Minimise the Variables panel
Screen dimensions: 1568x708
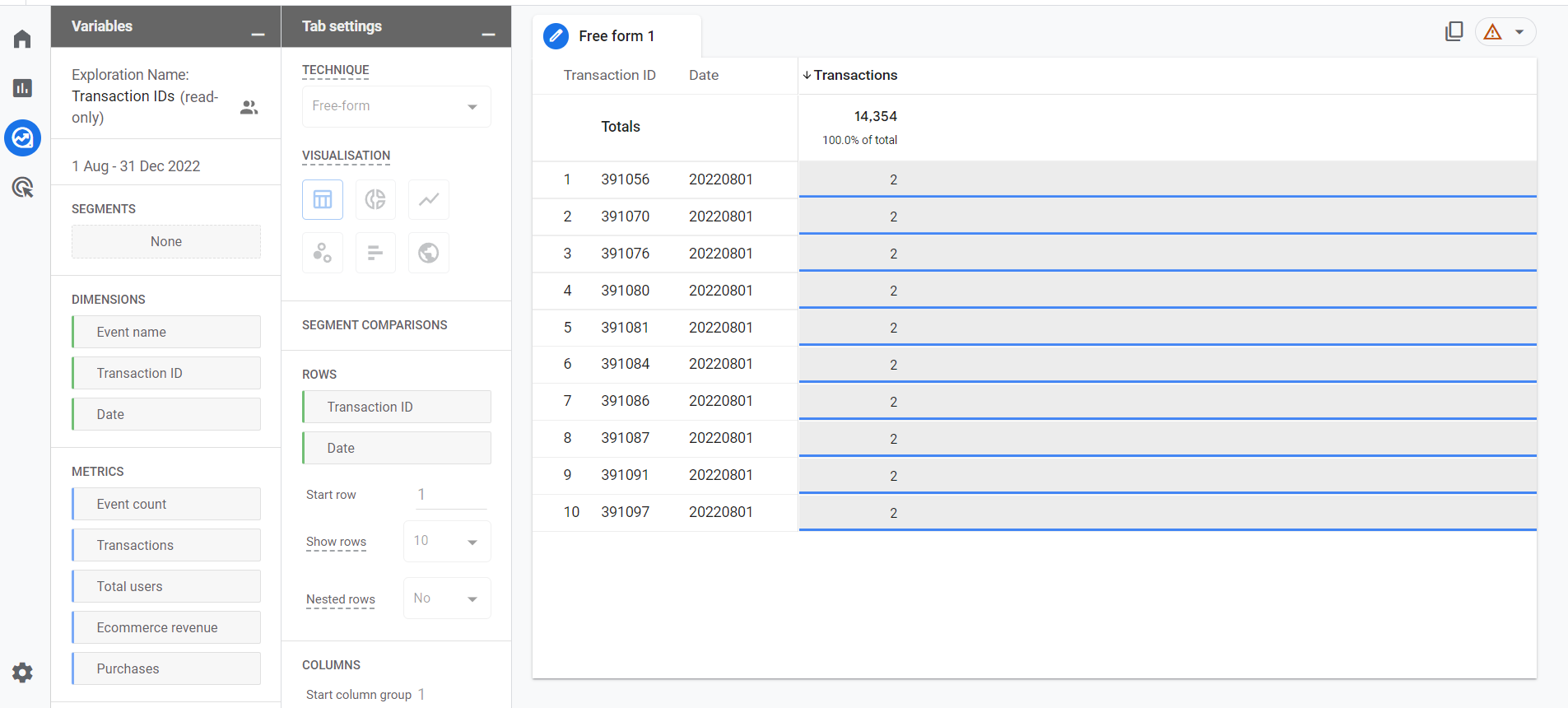click(x=258, y=34)
